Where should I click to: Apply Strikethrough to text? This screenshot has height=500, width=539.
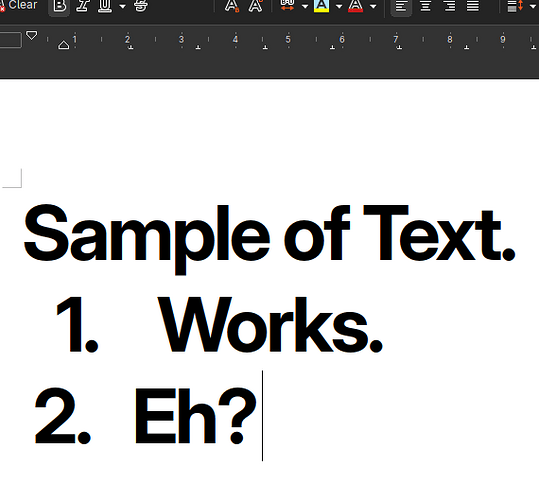[x=141, y=6]
